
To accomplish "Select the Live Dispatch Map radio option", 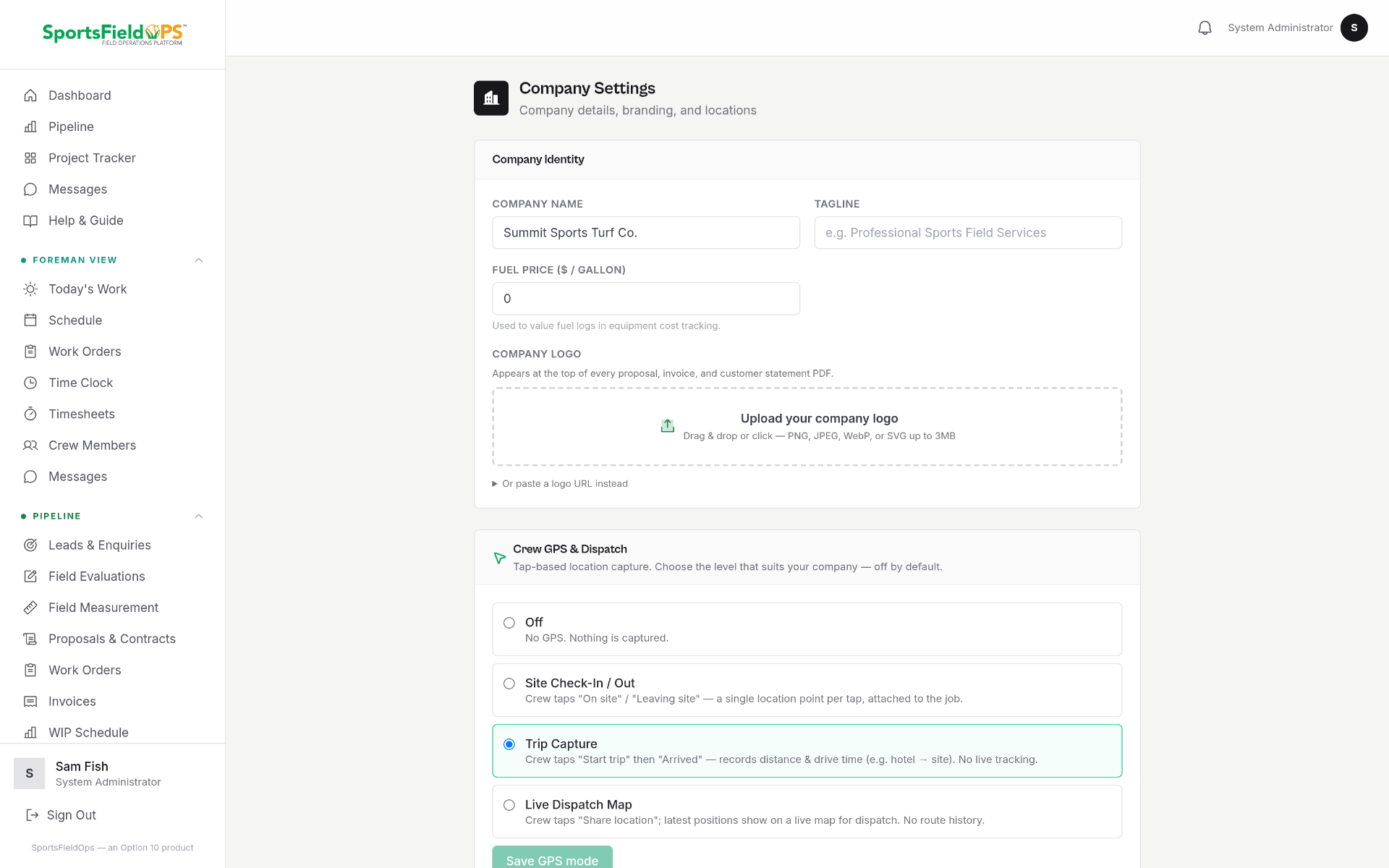I will tap(509, 805).
